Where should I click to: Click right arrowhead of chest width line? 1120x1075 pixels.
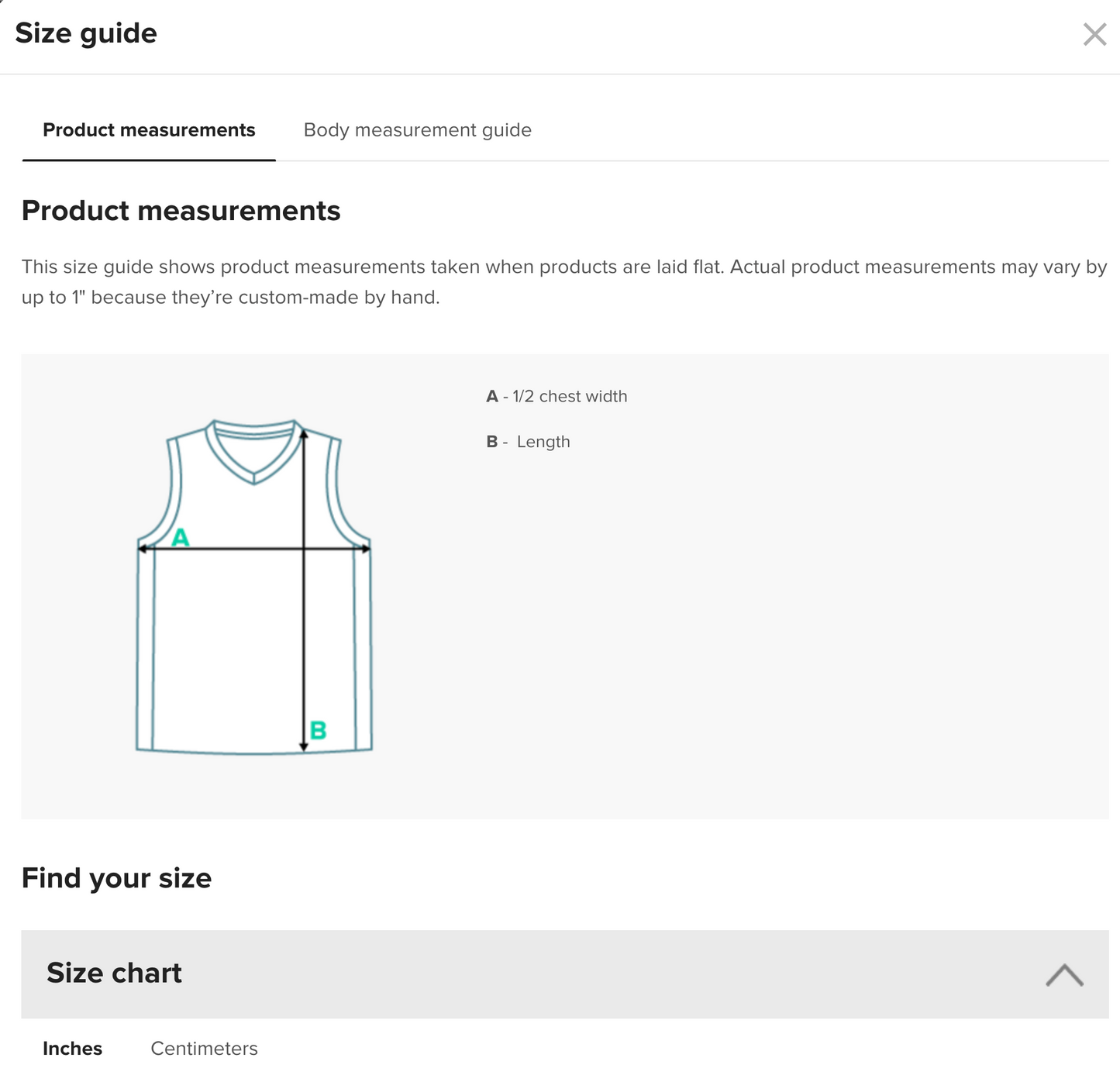[365, 549]
